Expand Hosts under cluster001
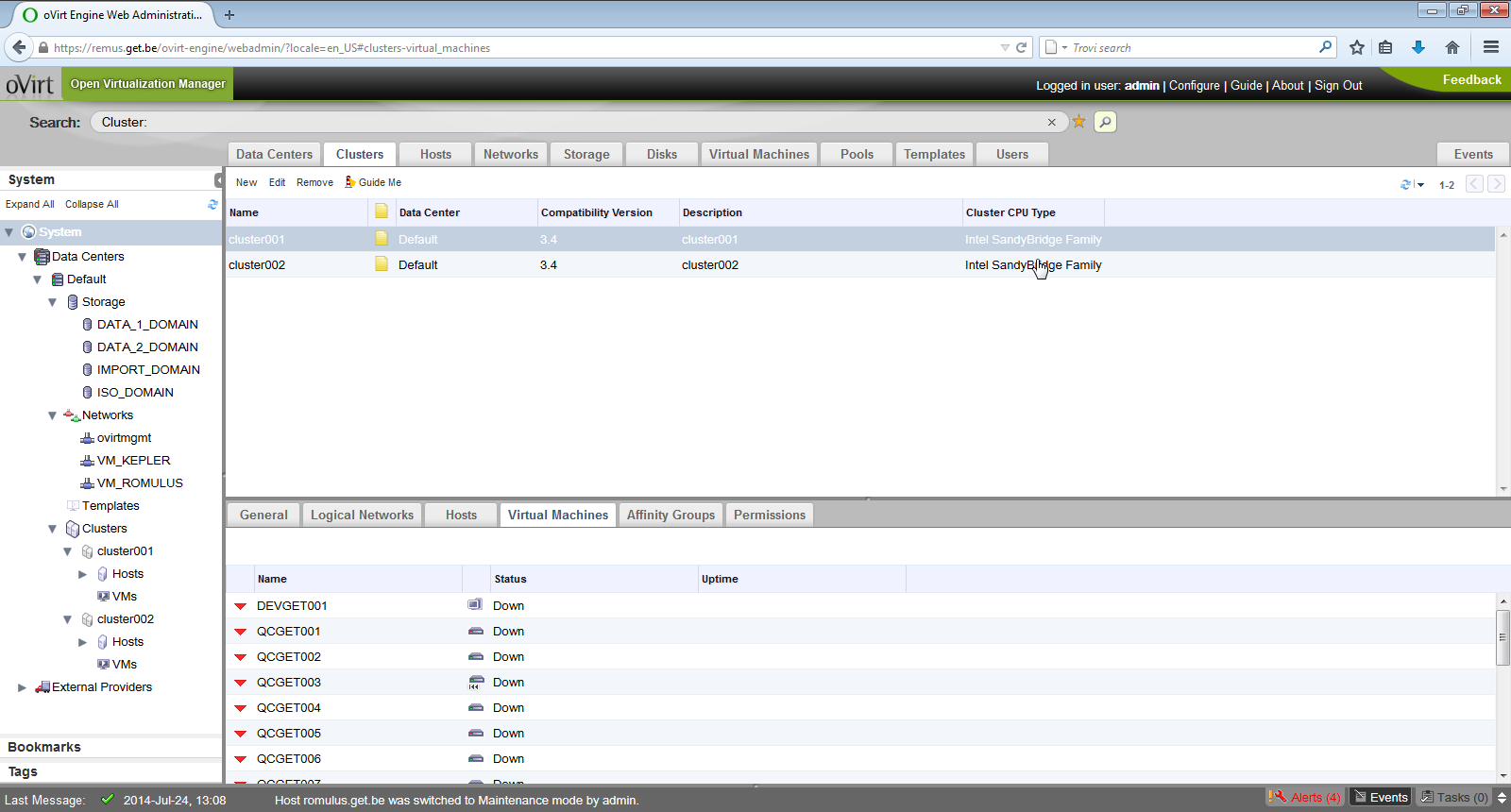 click(x=83, y=574)
